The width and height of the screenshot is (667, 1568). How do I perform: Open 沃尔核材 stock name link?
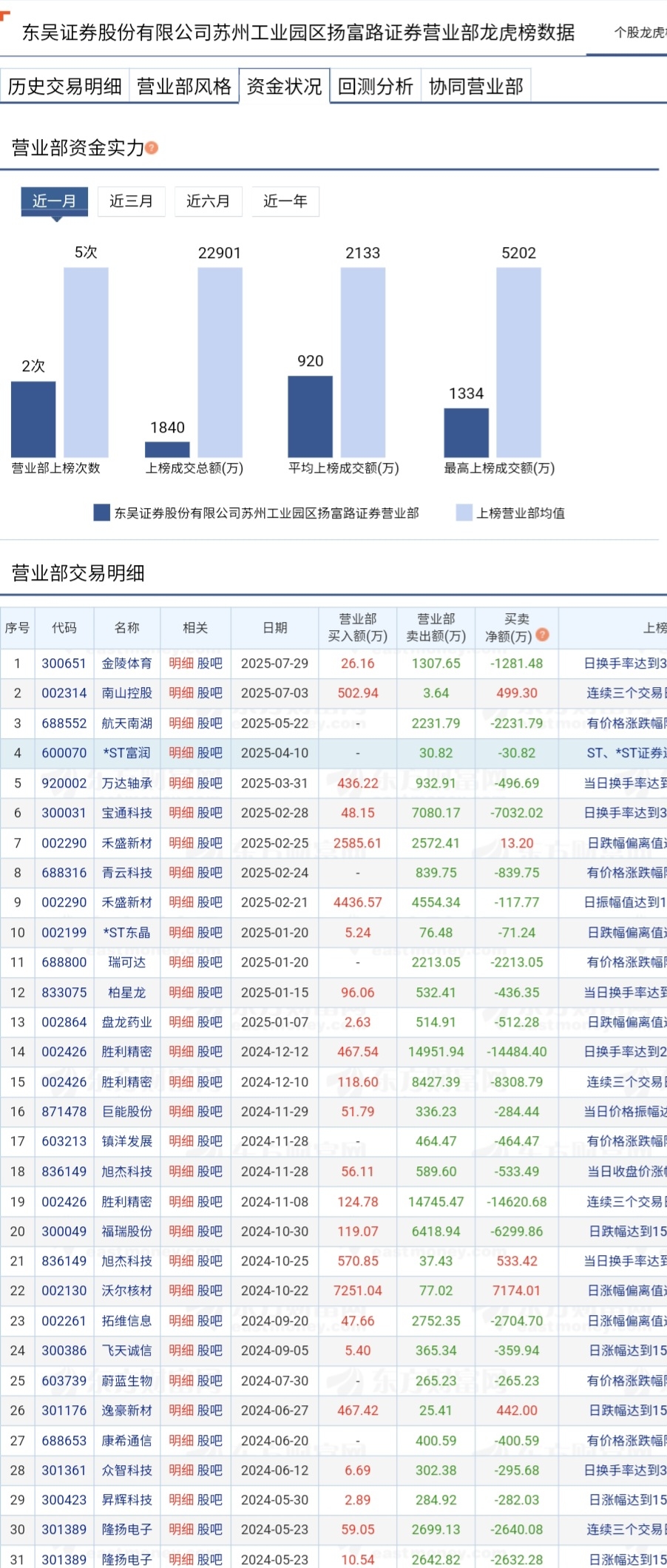pyautogui.click(x=127, y=1291)
